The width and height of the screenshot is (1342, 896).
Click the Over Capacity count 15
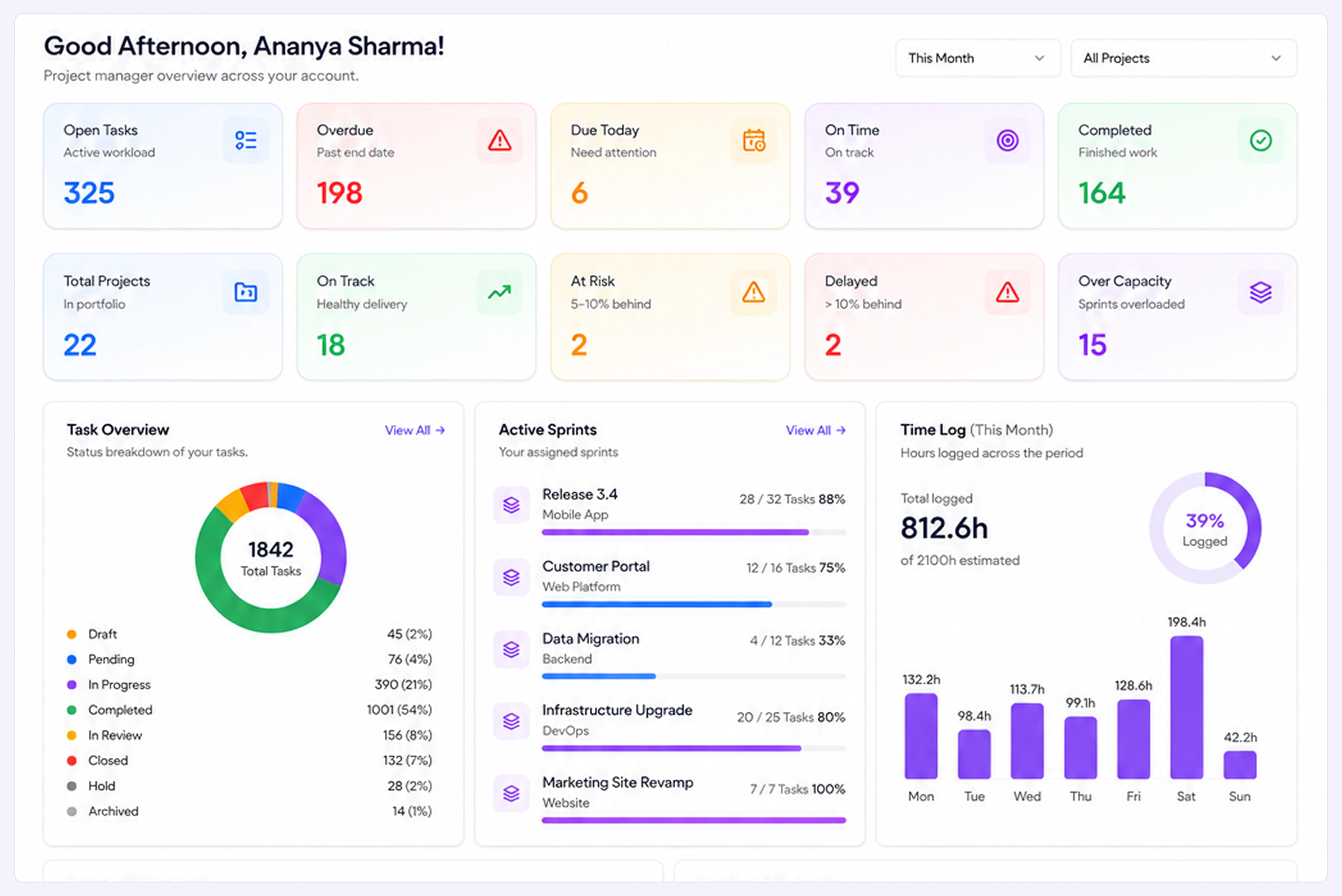point(1092,345)
